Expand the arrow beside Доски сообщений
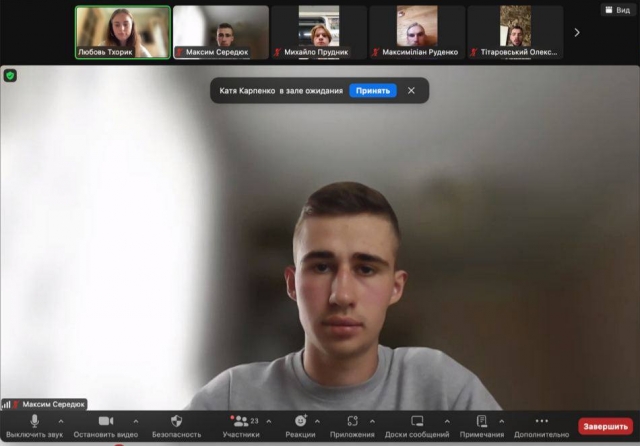The height and width of the screenshot is (446, 640). (447, 421)
